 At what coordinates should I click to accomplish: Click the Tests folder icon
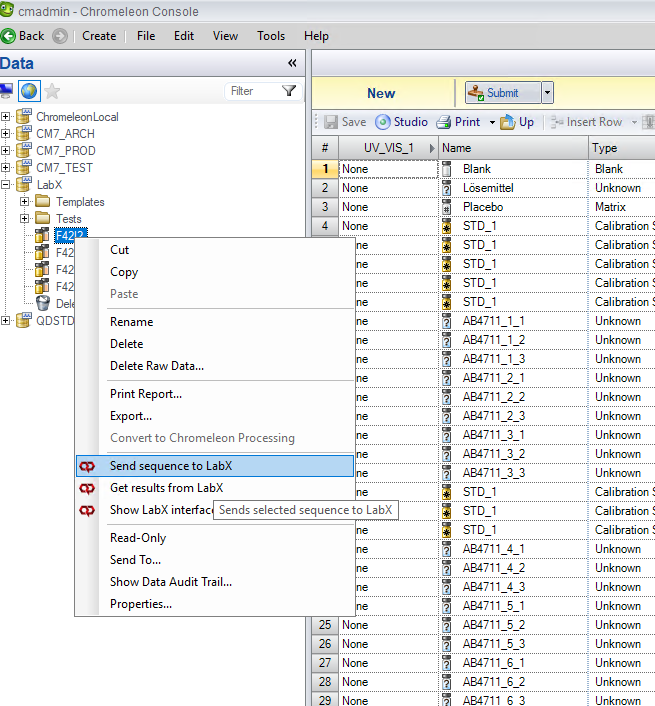pos(43,218)
